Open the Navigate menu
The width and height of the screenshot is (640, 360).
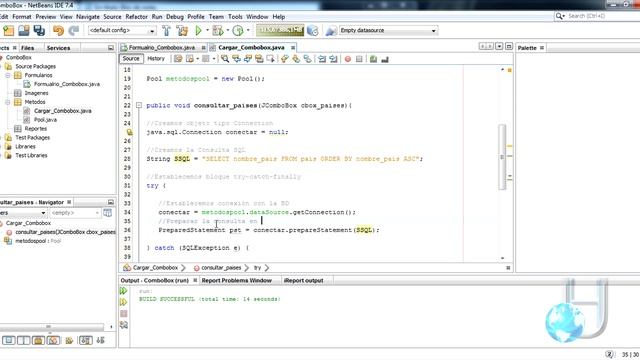(x=88, y=17)
